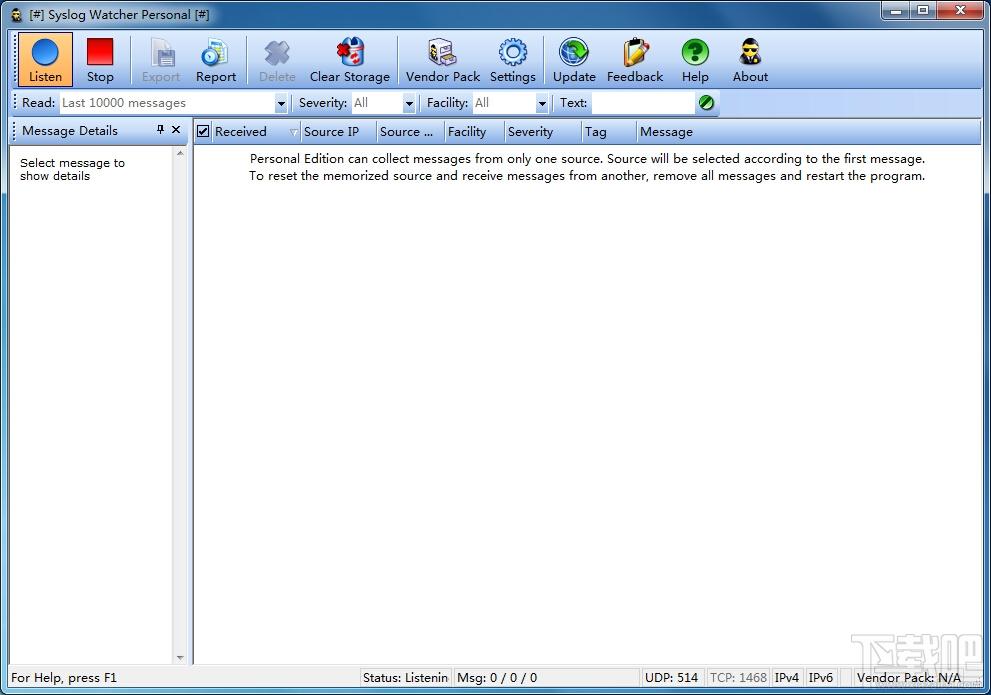Click the 'Status: Listenin' status bar entry
Image resolution: width=991 pixels, height=695 pixels.
pos(405,677)
